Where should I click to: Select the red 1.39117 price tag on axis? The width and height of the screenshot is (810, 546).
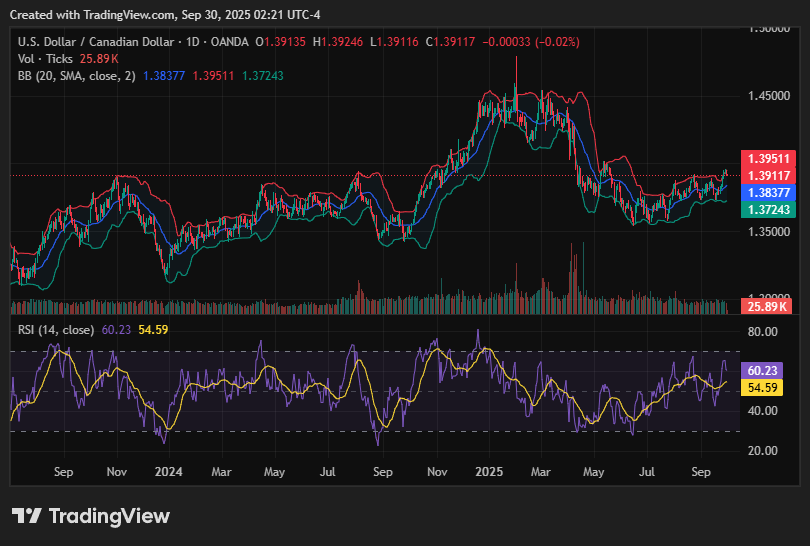(766, 175)
